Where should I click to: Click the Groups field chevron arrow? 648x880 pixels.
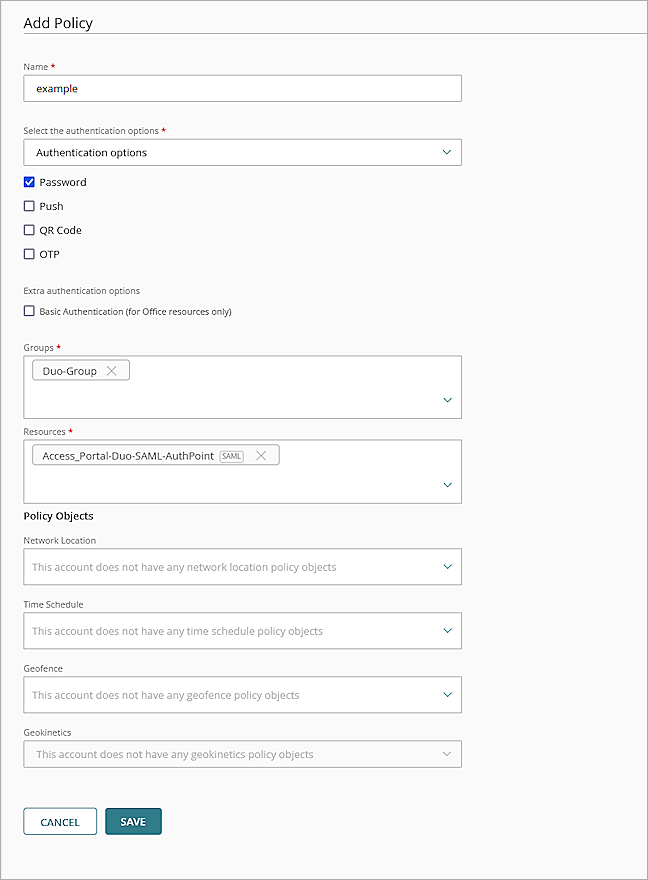point(447,400)
